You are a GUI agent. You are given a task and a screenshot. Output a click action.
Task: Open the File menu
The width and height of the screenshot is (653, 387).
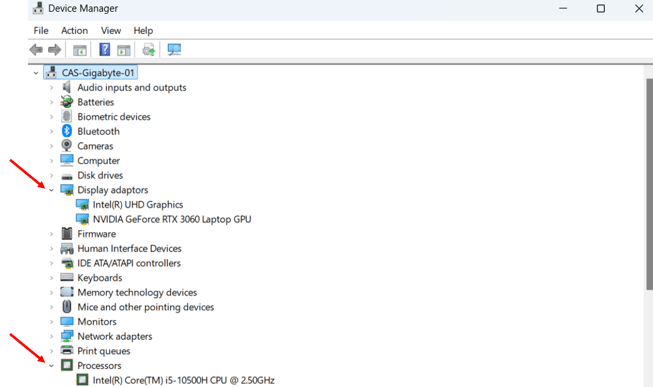(41, 30)
